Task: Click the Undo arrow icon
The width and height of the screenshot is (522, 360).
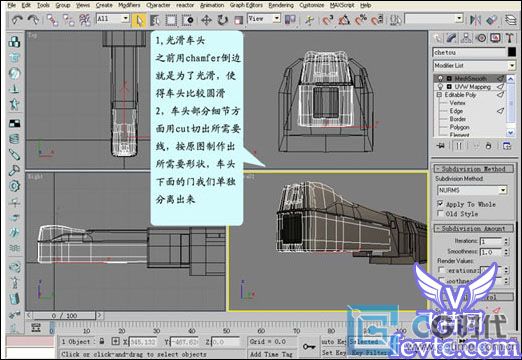Action: pos(17,20)
